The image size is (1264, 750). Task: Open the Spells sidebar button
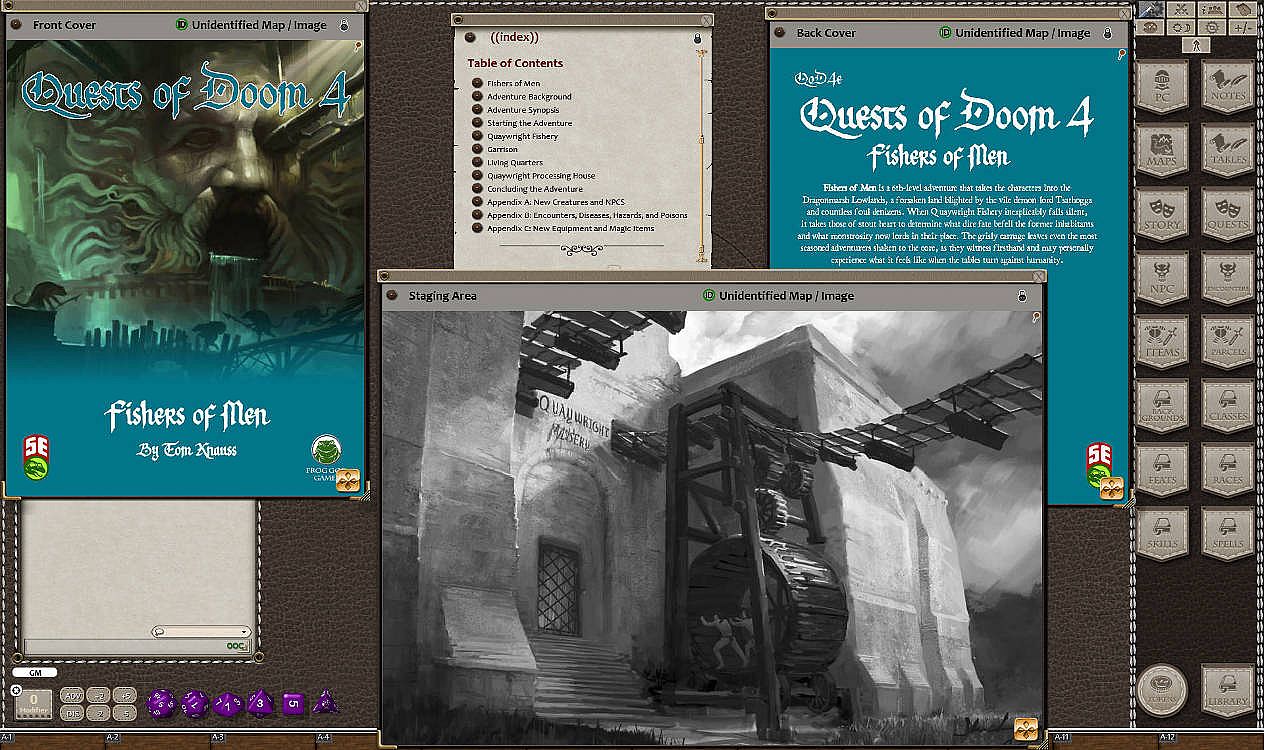tap(1228, 534)
